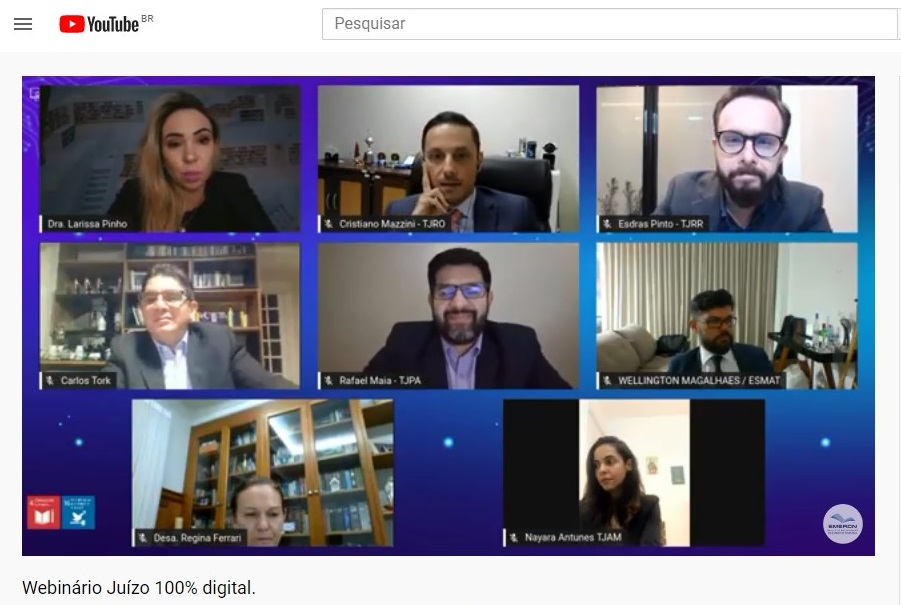Click the Cristiano Mazzini - TJRO video tile
The image size is (901, 605).
(x=448, y=159)
